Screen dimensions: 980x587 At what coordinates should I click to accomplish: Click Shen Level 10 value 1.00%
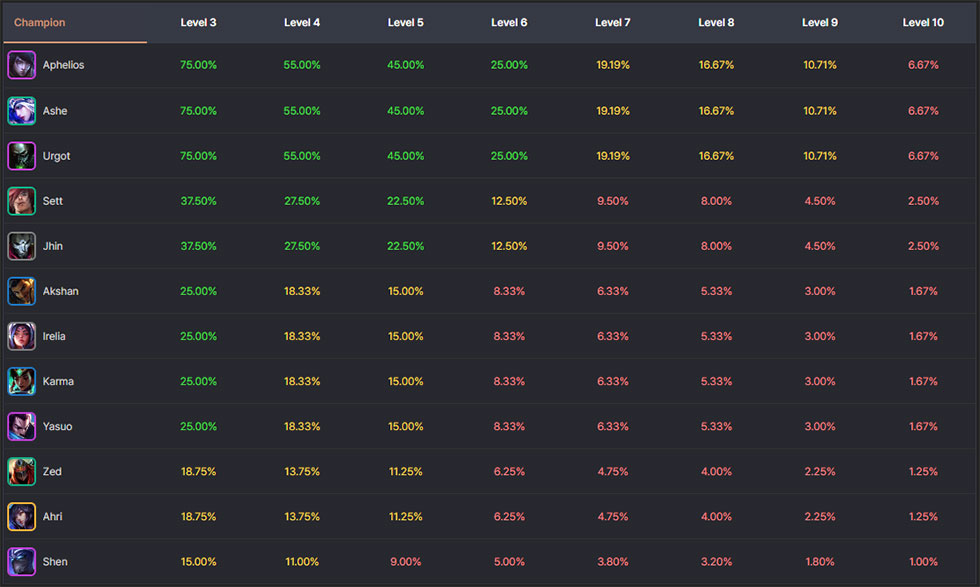pos(923,561)
